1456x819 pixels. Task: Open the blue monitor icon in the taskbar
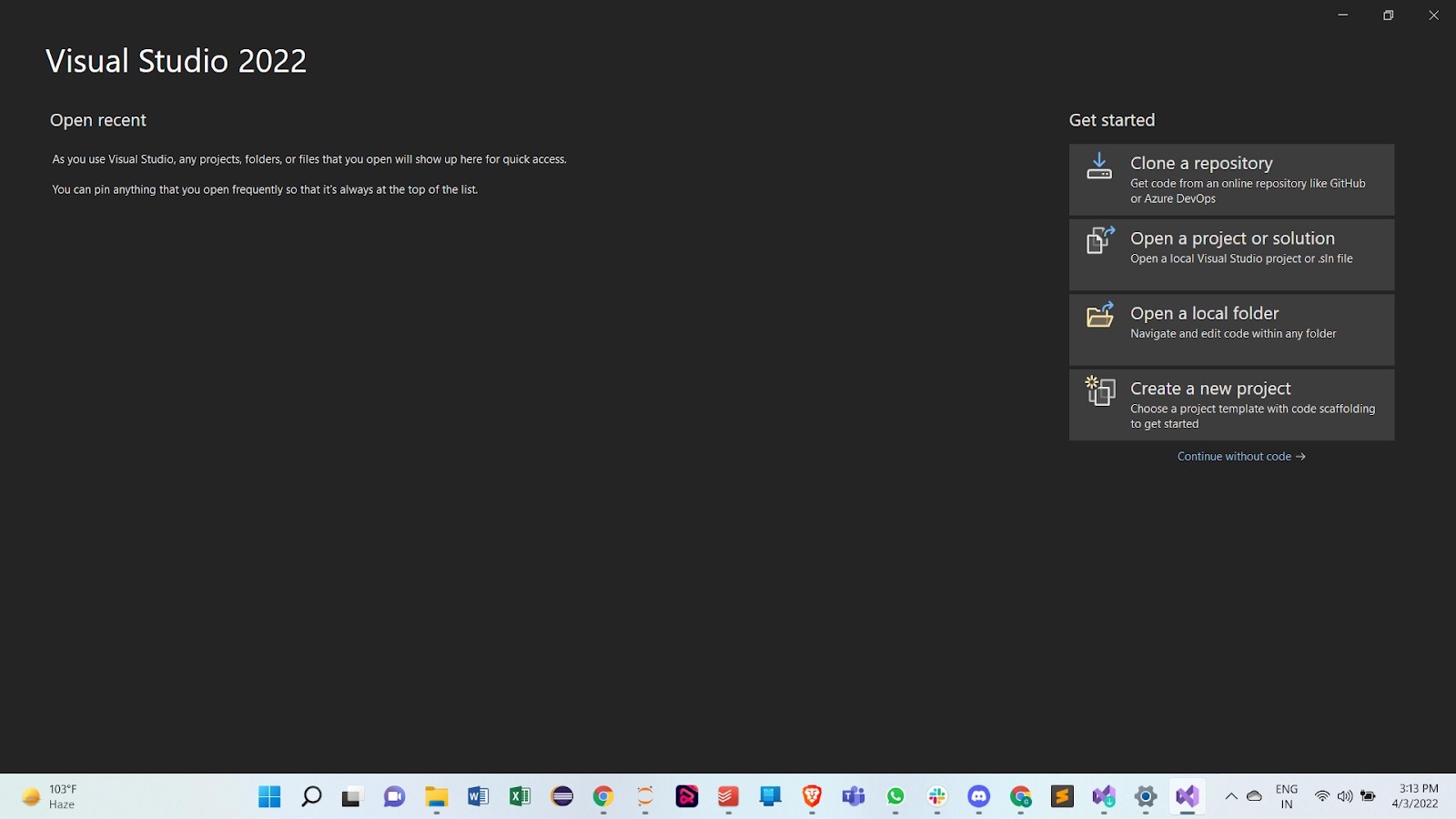tap(771, 797)
